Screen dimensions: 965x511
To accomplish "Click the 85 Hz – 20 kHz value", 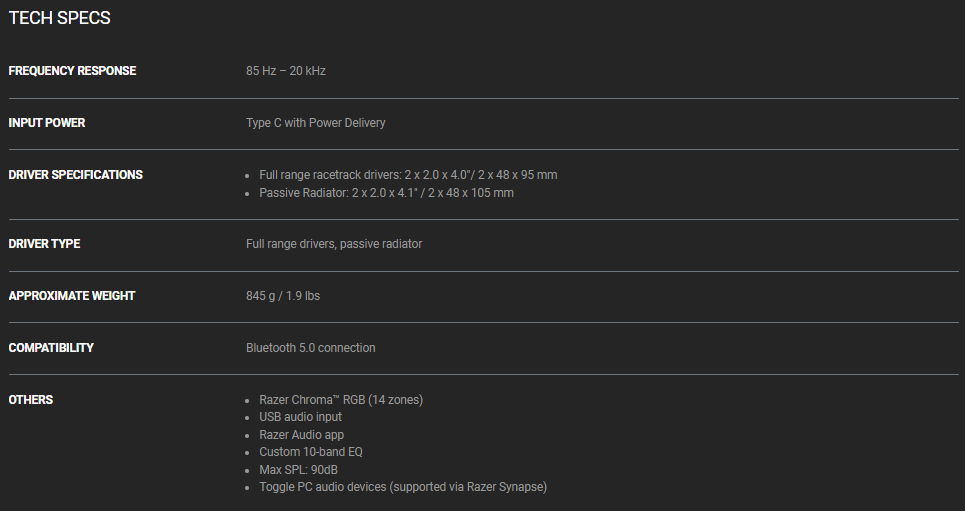I will 286,71.
